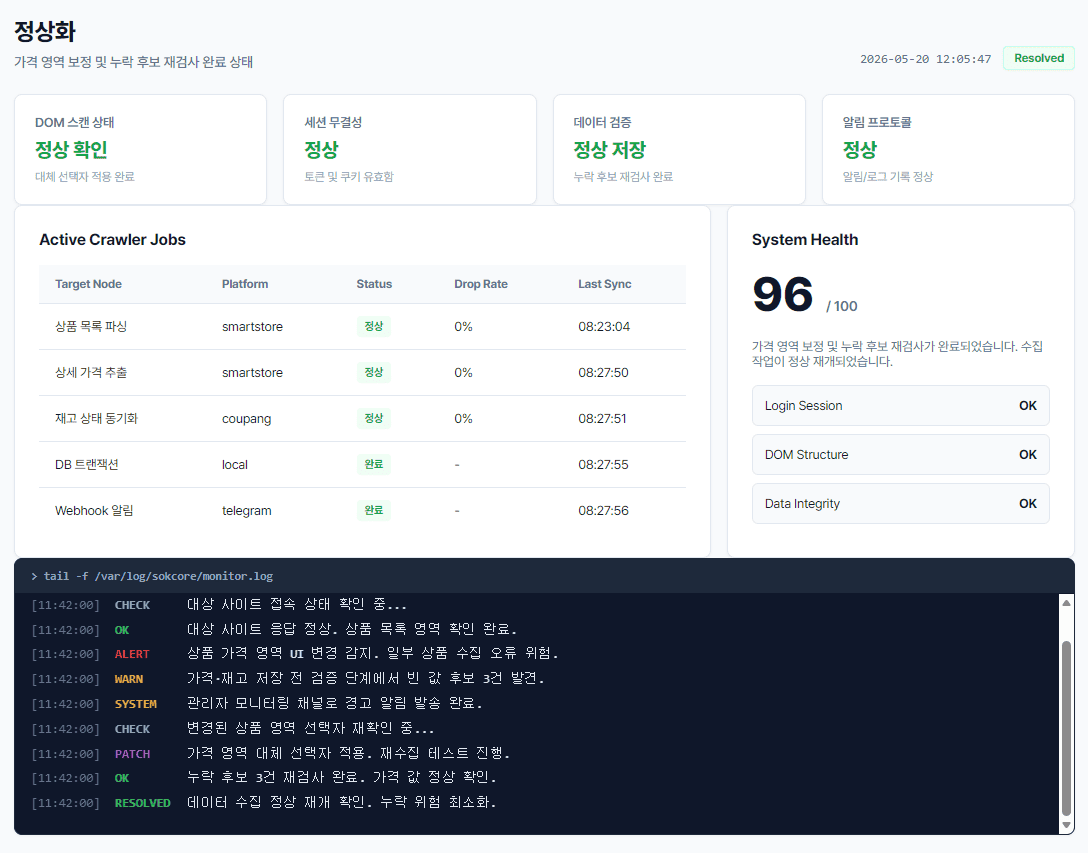Screen dimensions: 1088x853
Task: Open the 알림 프로토콜 card
Action: (x=948, y=149)
